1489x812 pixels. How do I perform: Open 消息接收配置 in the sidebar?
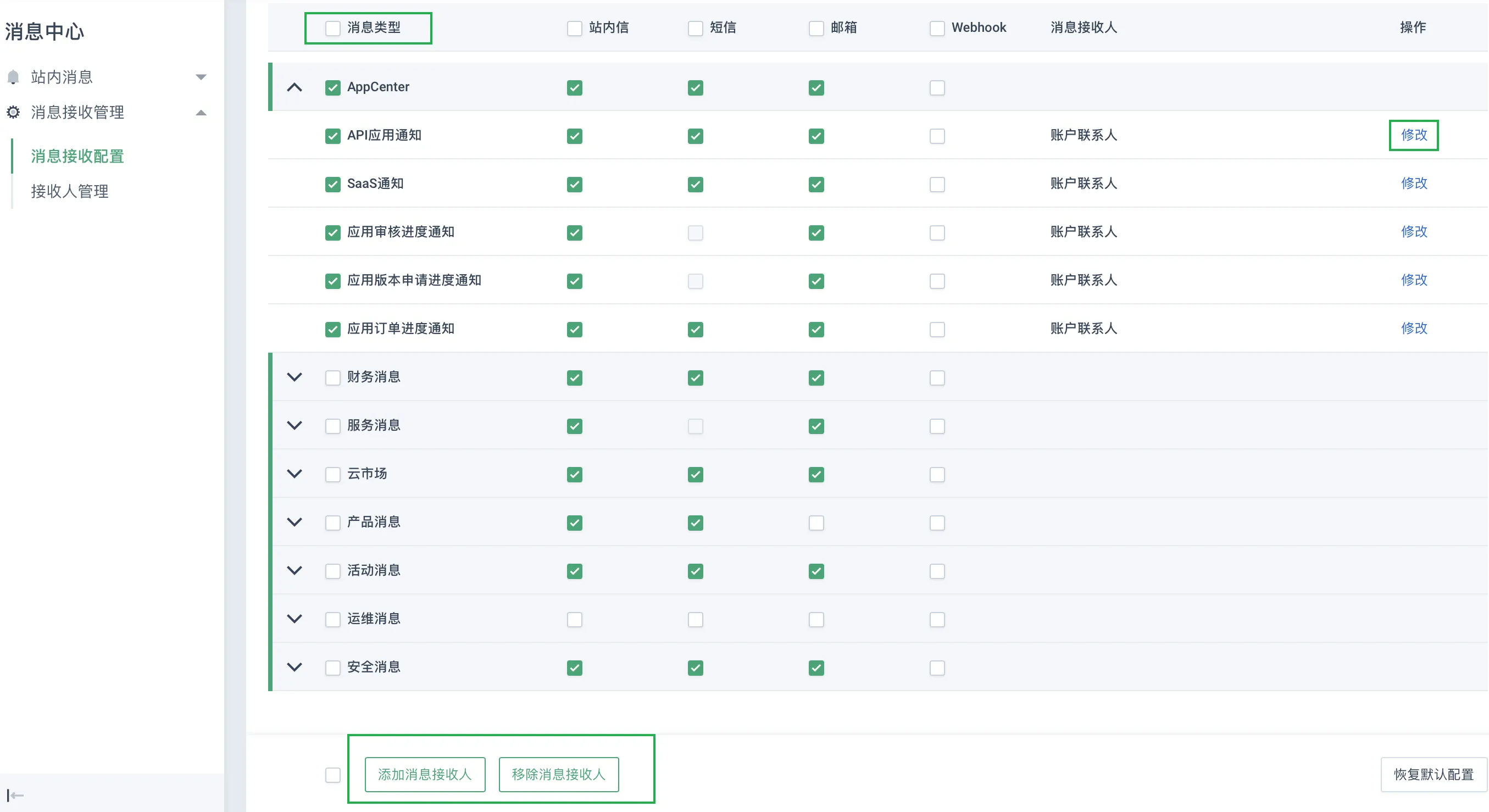click(x=77, y=156)
